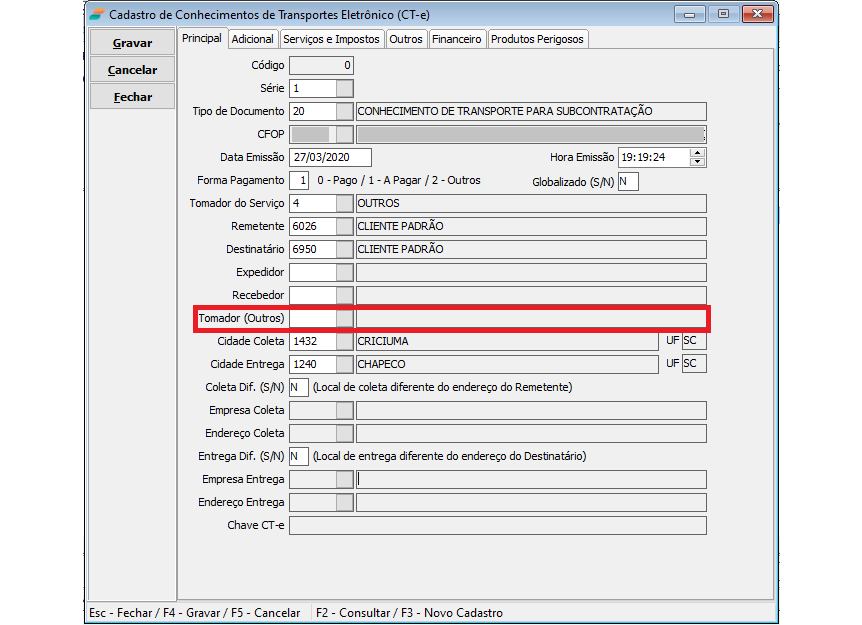862x625 pixels.
Task: Click the Cidade Coleta lookup button
Action: [x=344, y=341]
